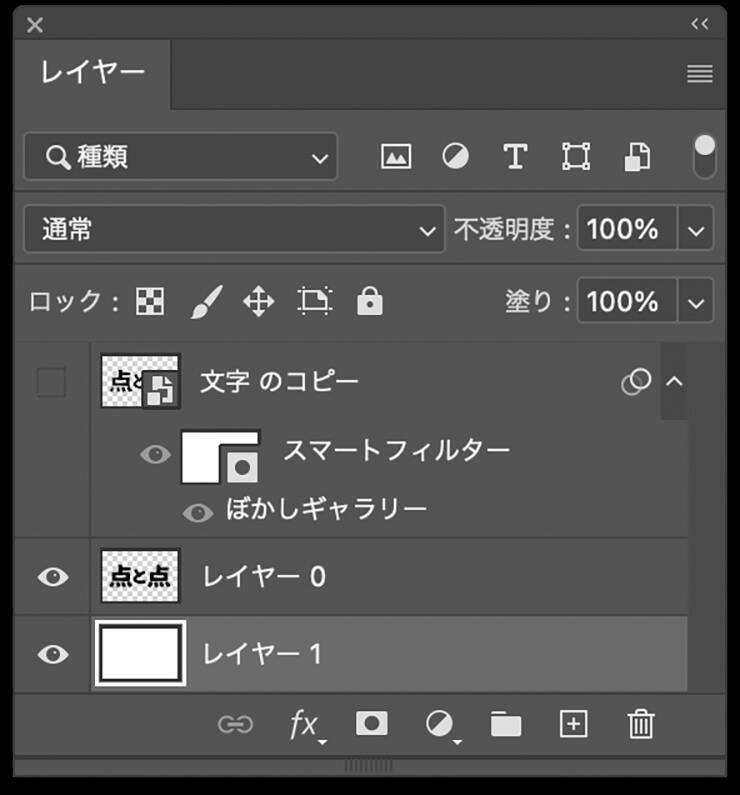
Task: Create a new layer with plus icon
Action: [573, 724]
